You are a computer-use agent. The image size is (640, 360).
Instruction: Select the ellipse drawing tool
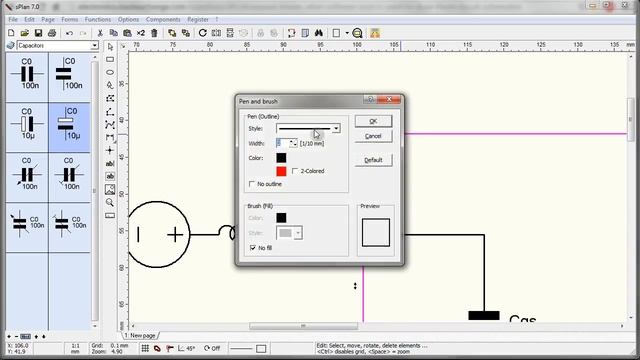[110, 72]
